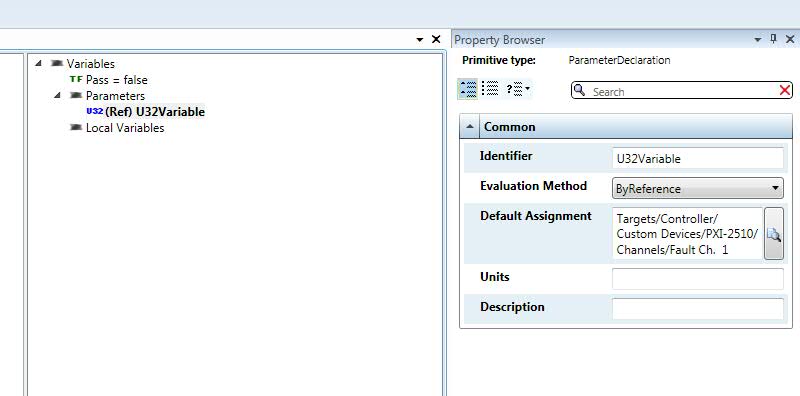
Task: Click the Description input field
Action: pyautogui.click(x=697, y=309)
